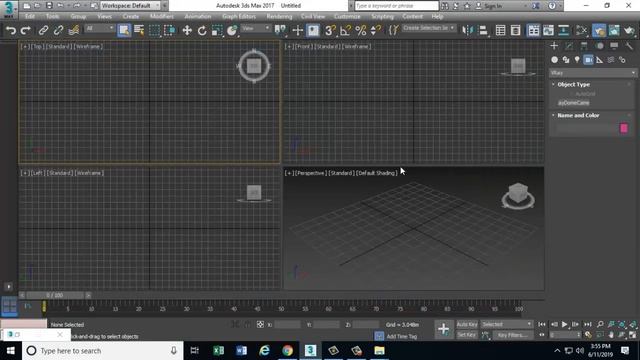The height and width of the screenshot is (360, 640).
Task: Pick the Rectangular Selection Region tool
Action: point(154,30)
